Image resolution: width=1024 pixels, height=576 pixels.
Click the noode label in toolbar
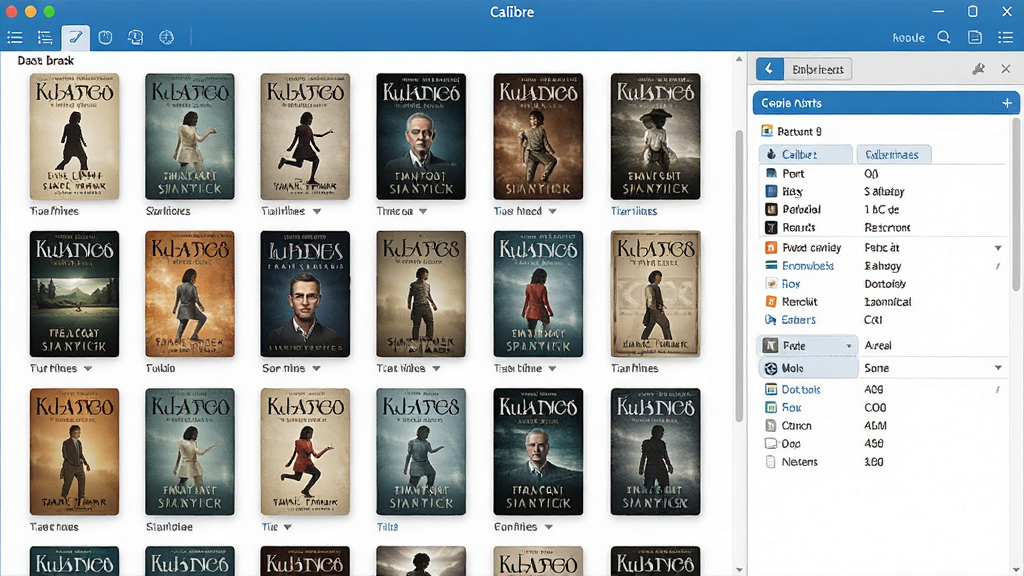[x=908, y=38]
